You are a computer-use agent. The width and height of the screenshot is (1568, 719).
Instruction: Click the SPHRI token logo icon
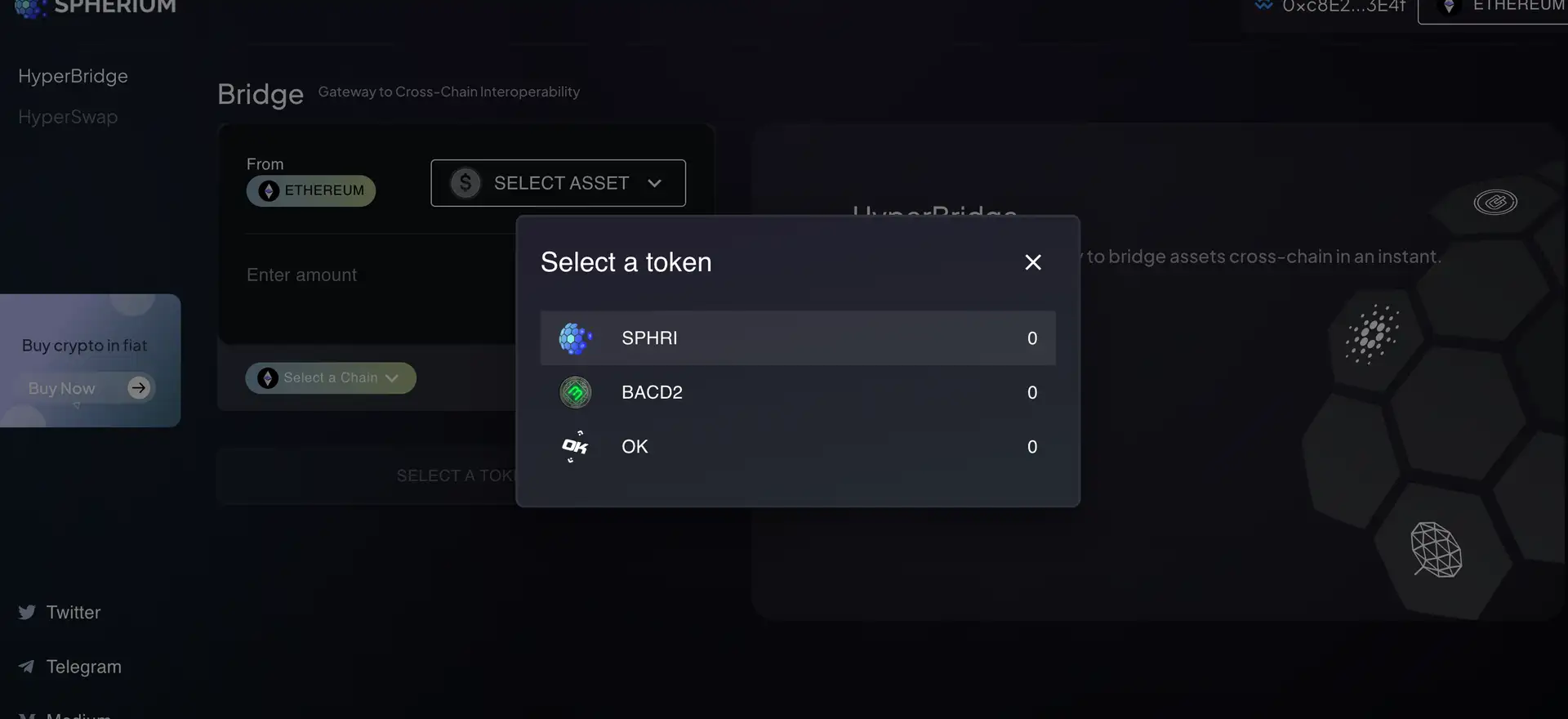click(x=575, y=338)
